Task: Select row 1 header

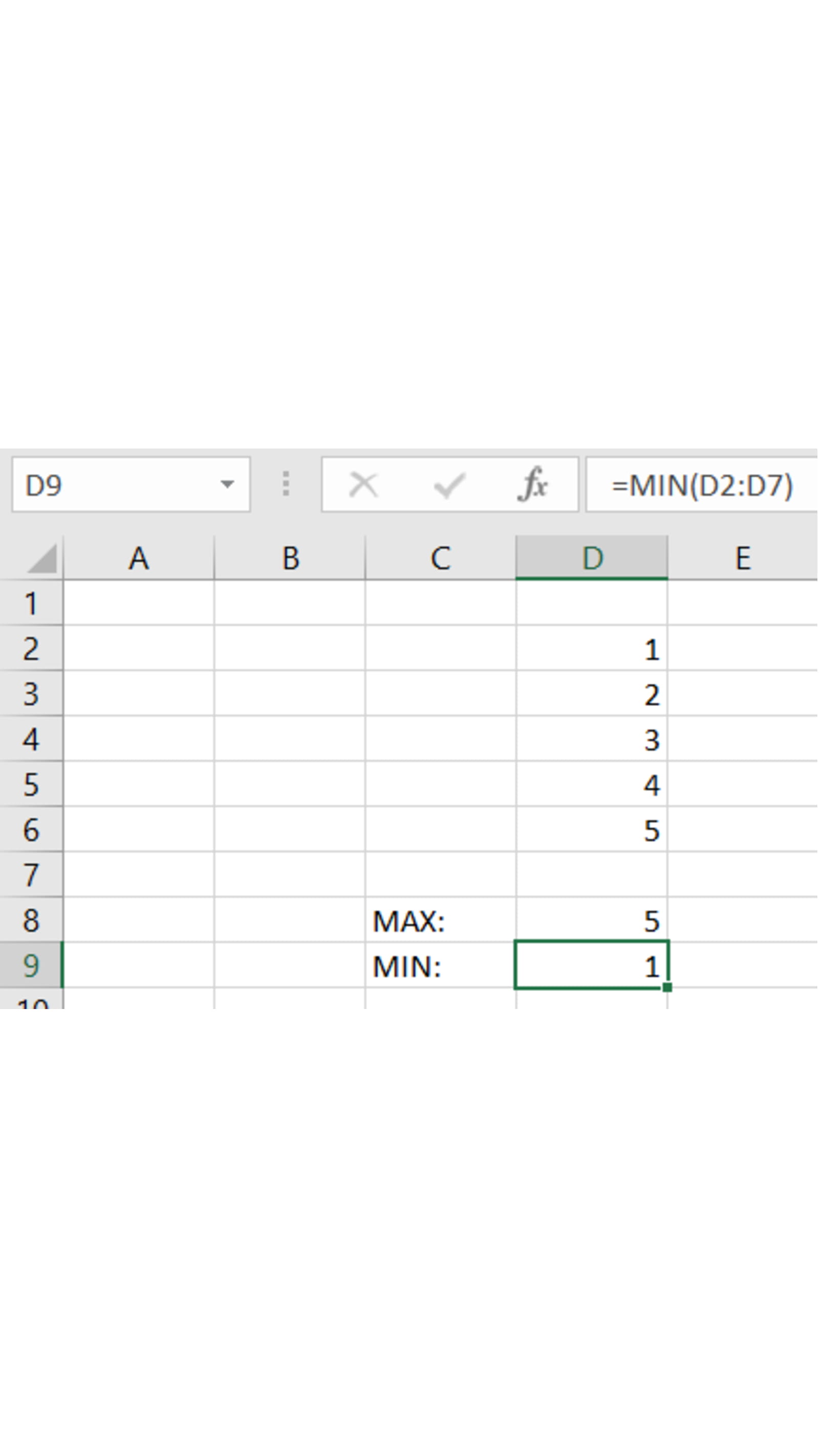Action: point(31,603)
